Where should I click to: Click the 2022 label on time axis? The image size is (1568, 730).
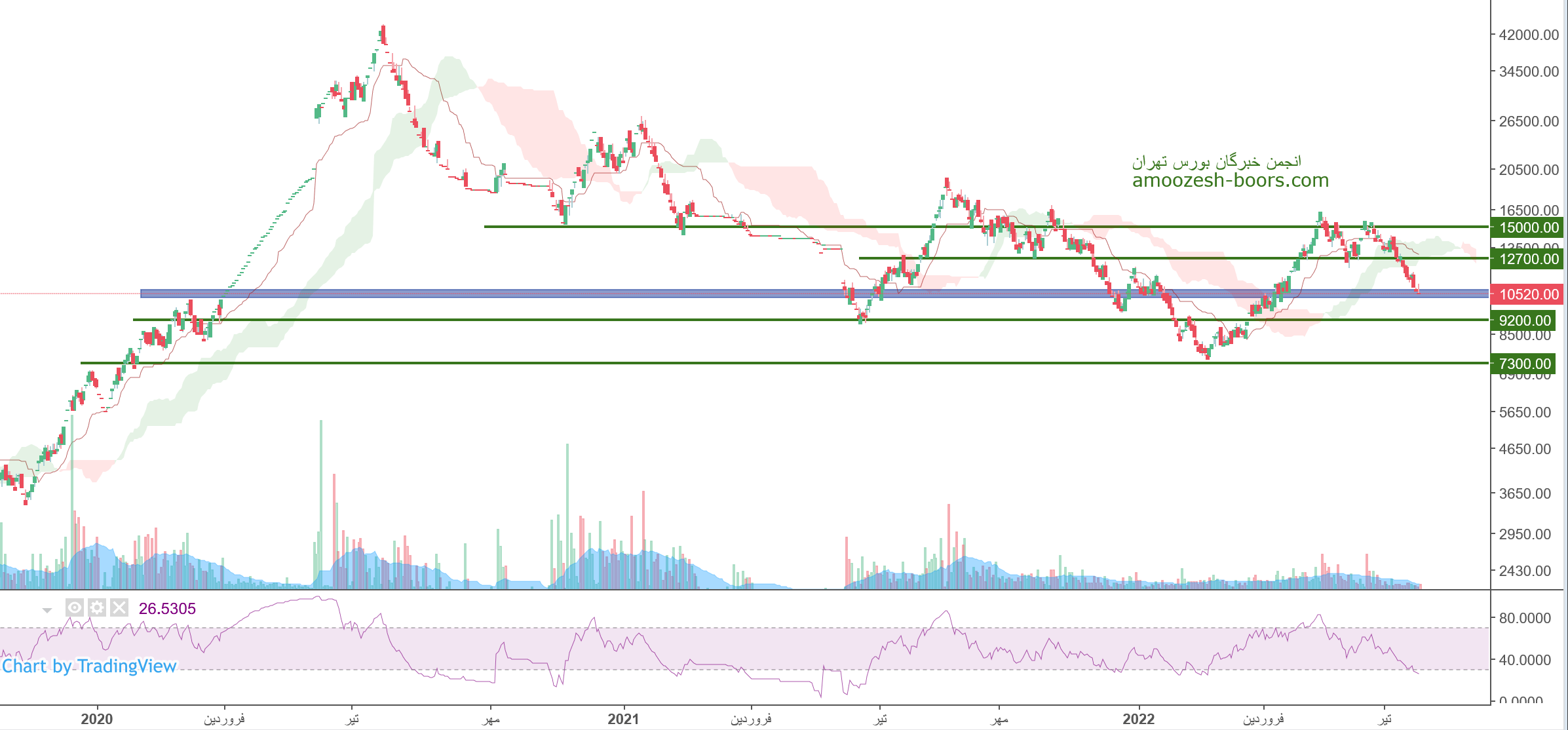[x=1139, y=719]
